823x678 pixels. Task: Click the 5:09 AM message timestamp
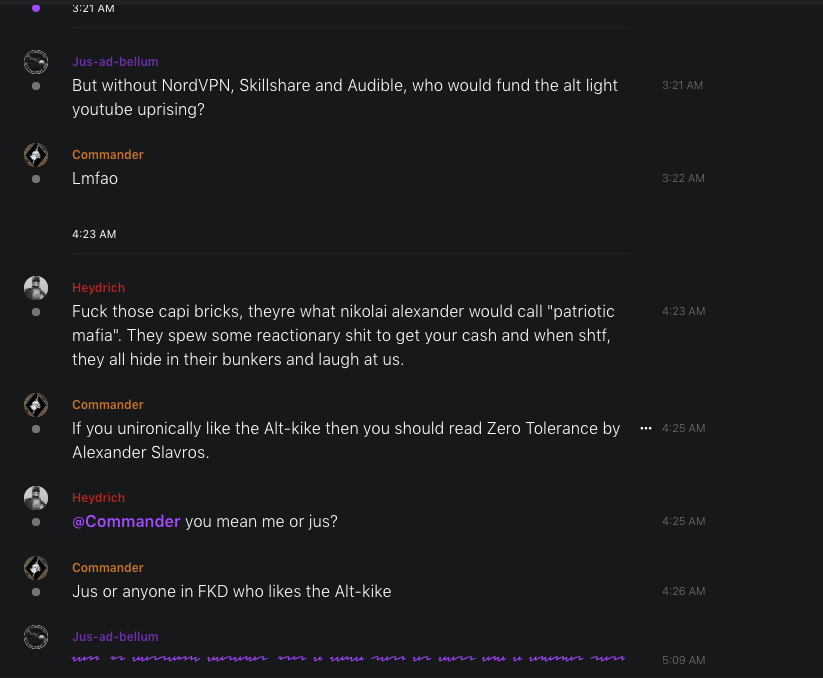[683, 660]
